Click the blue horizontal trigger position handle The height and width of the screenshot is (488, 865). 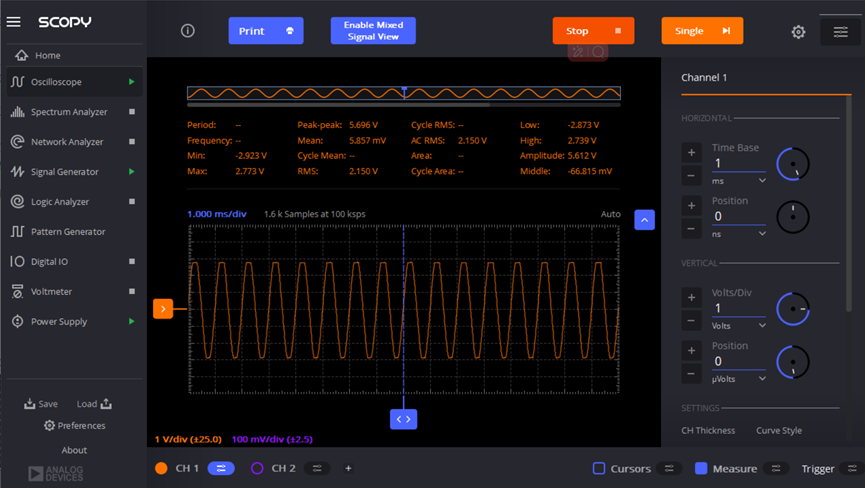[x=403, y=419]
